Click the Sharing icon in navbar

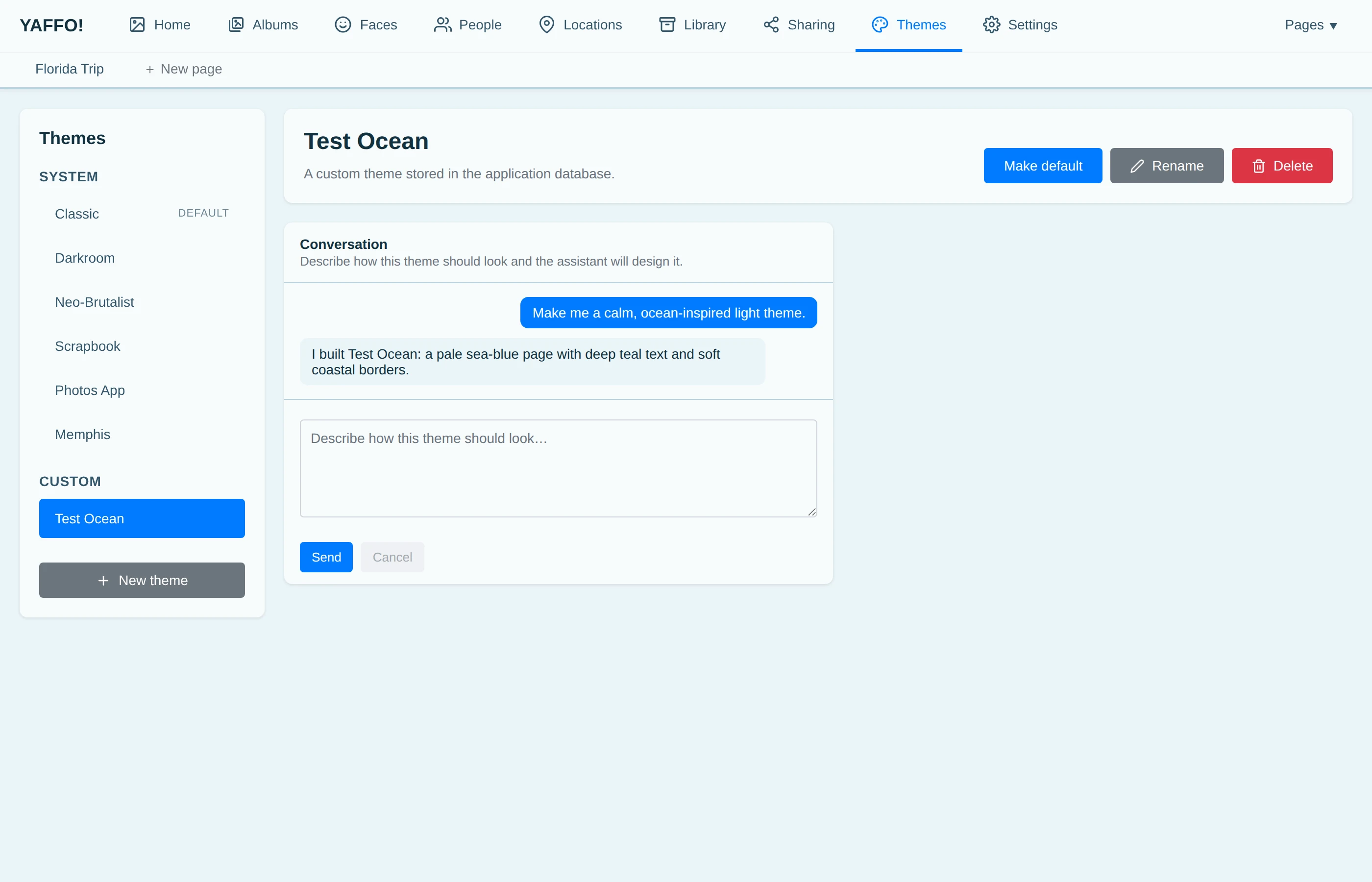[771, 24]
